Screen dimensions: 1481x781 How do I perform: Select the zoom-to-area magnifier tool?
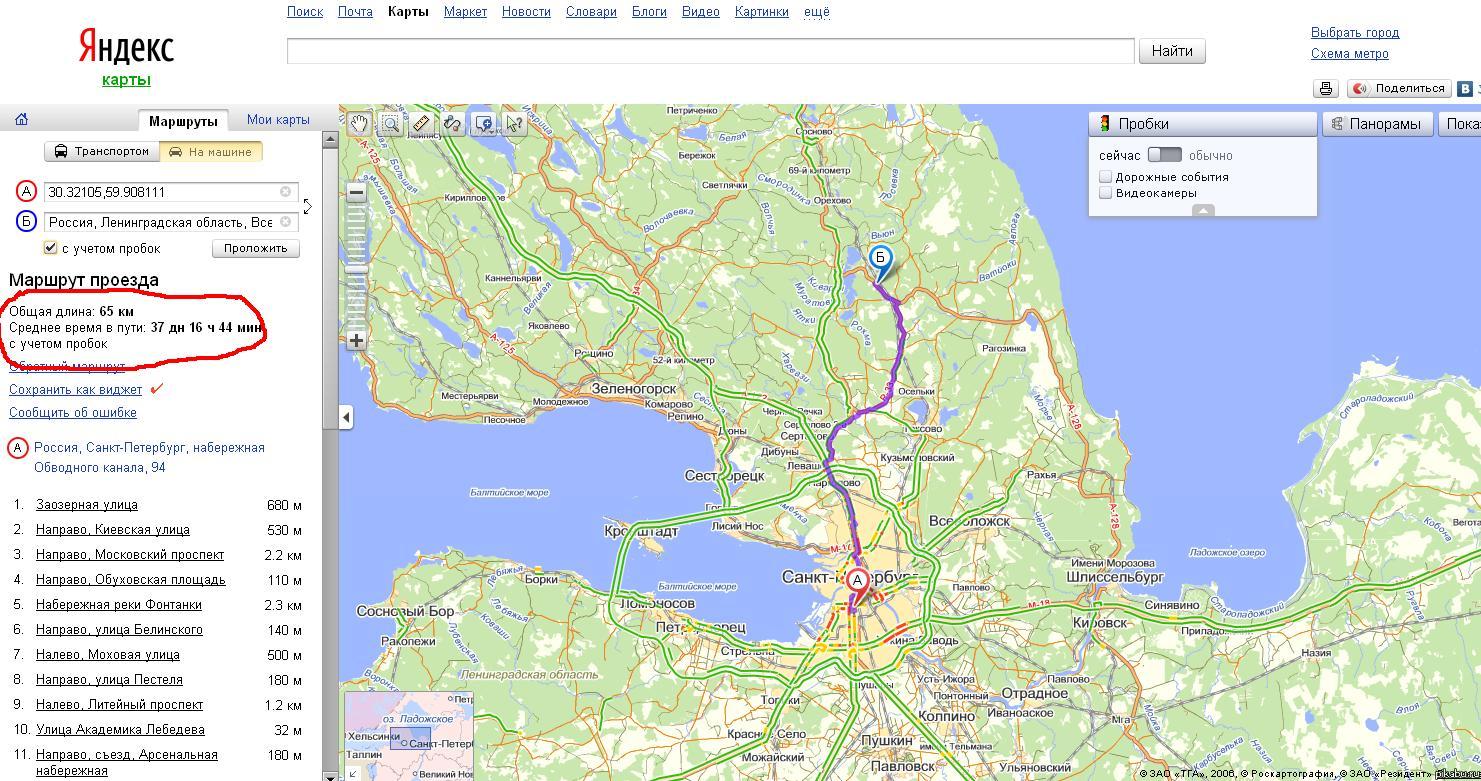390,124
